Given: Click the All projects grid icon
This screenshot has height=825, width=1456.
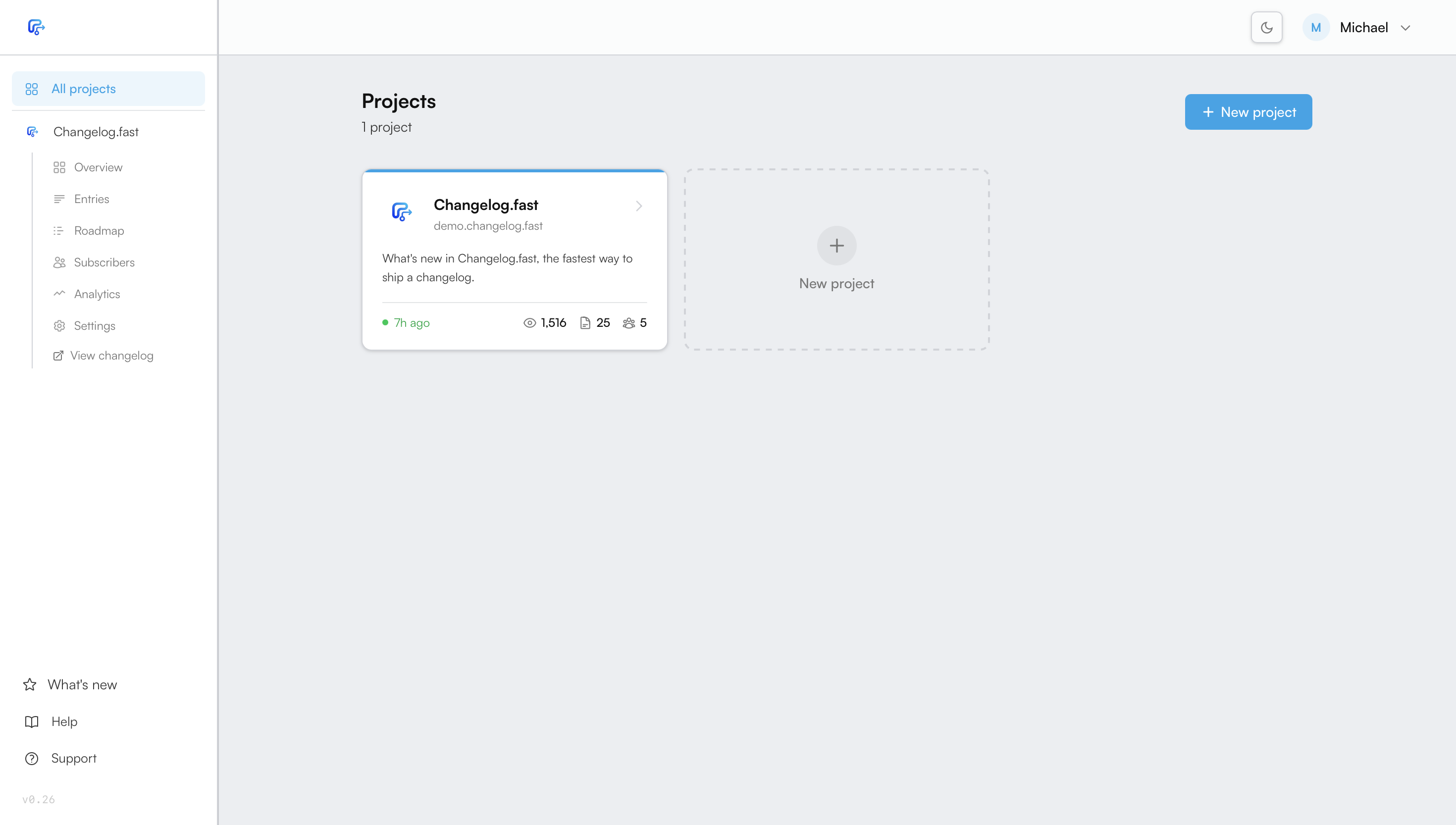Looking at the screenshot, I should pos(32,89).
